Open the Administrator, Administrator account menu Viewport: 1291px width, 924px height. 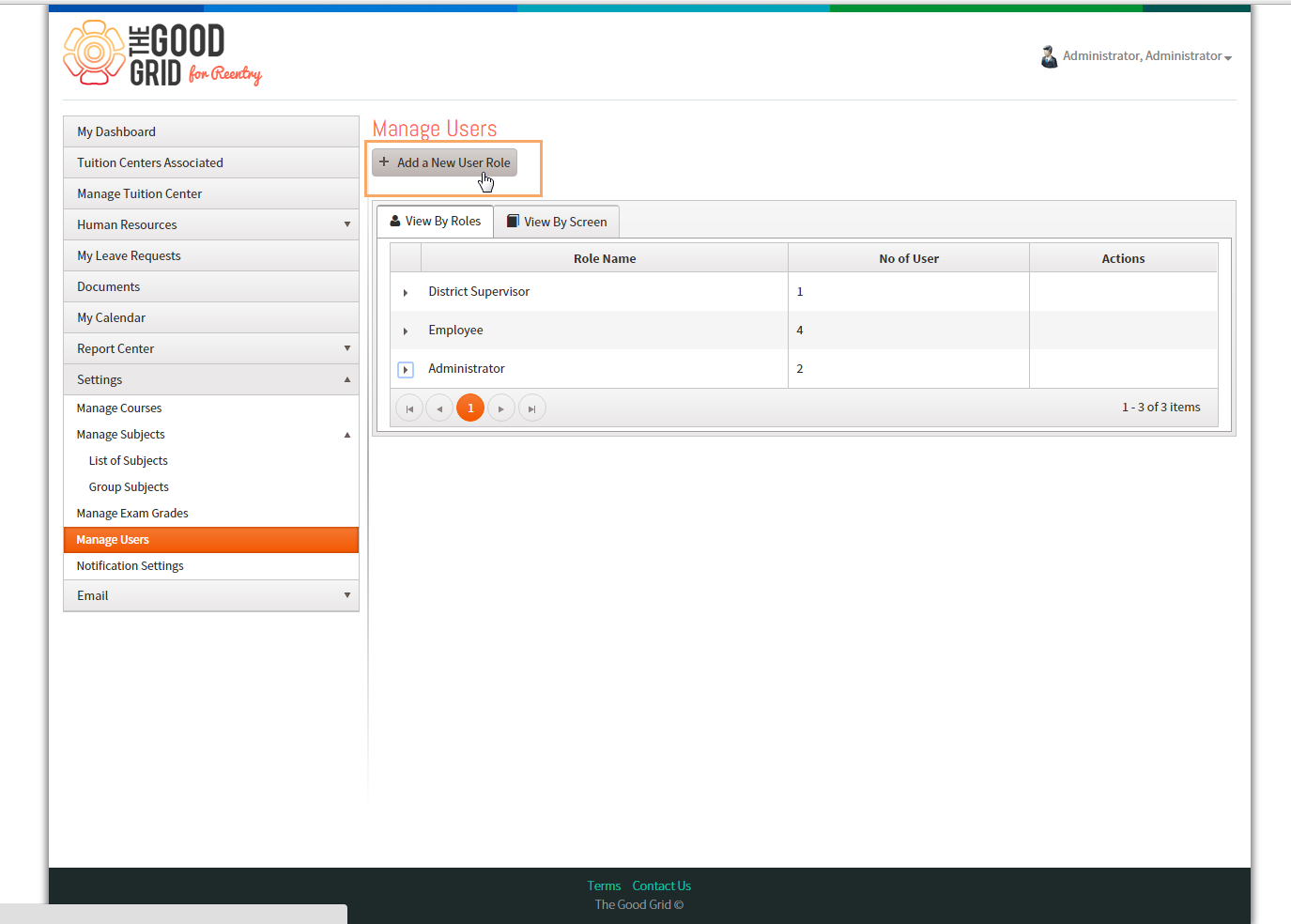pos(1146,56)
